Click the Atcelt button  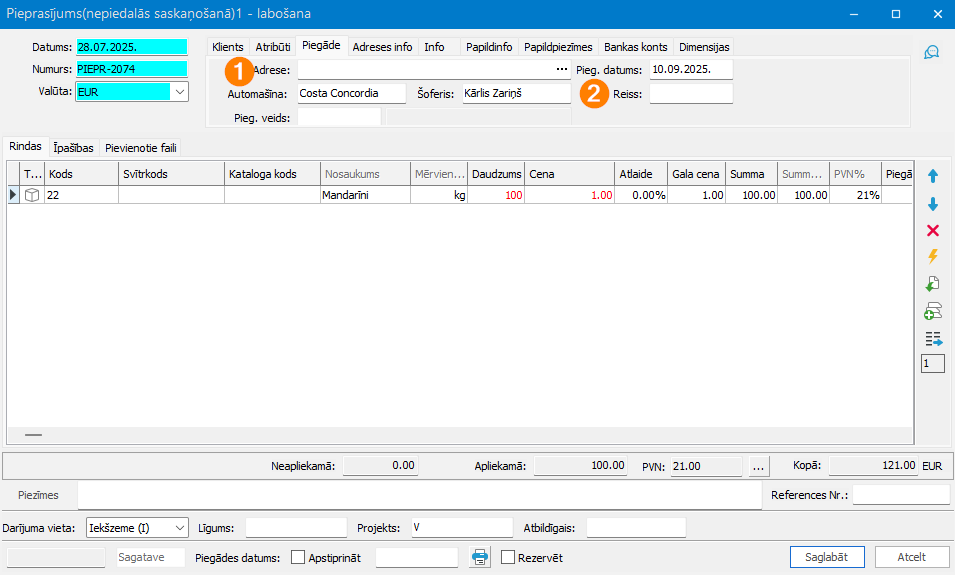[x=911, y=557]
